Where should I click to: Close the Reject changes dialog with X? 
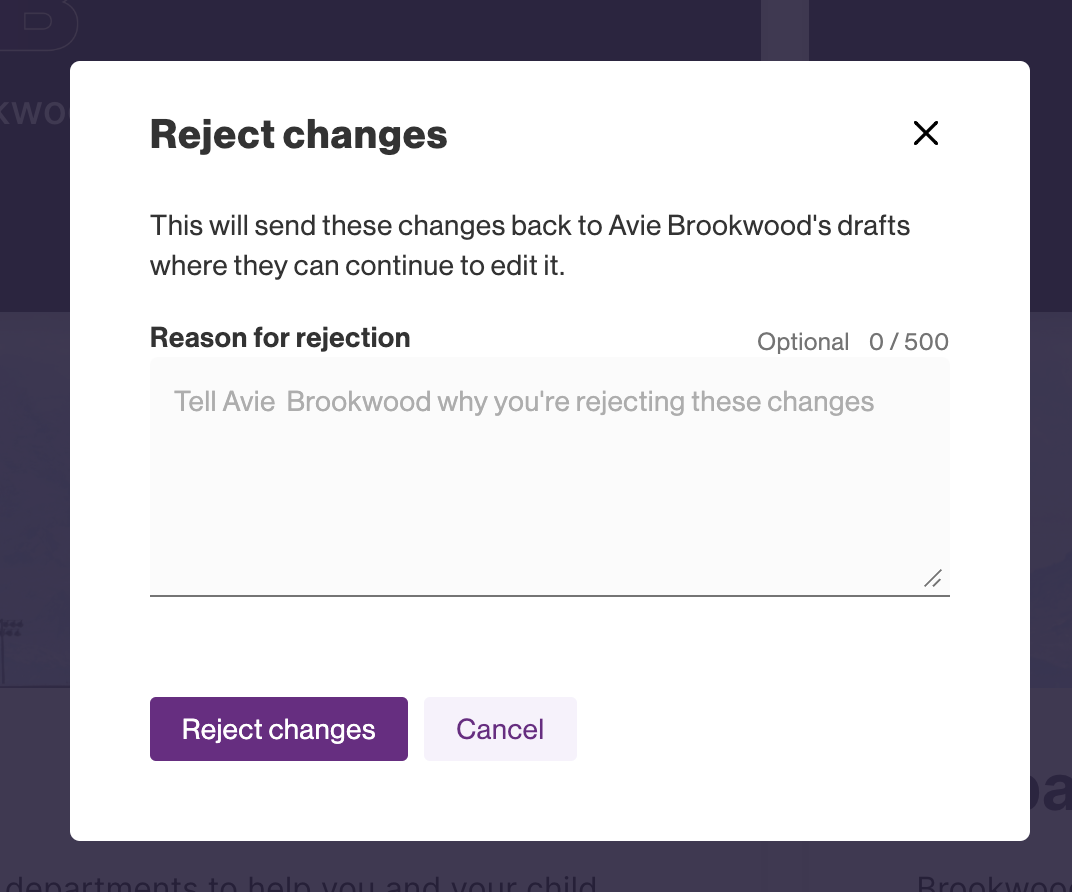pyautogui.click(x=926, y=133)
